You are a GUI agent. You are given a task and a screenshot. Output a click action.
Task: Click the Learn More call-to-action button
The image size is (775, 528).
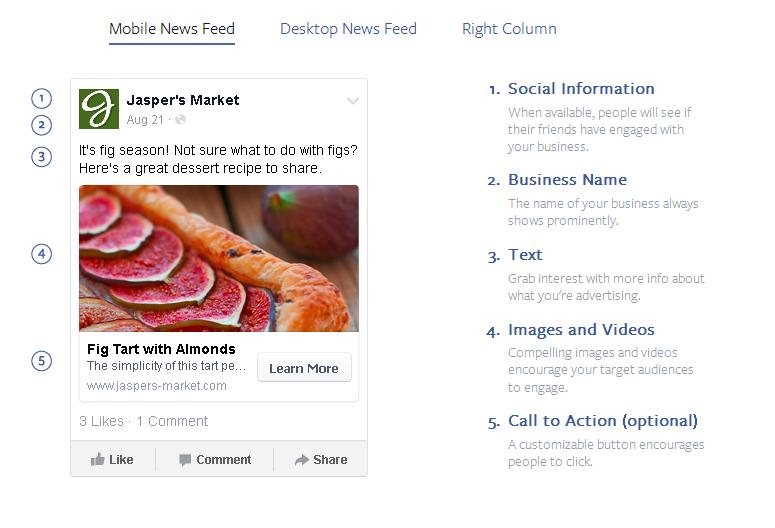click(x=304, y=368)
